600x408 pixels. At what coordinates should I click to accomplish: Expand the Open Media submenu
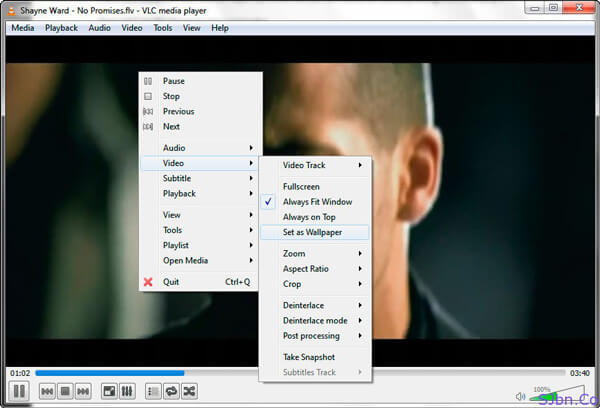pos(201,261)
